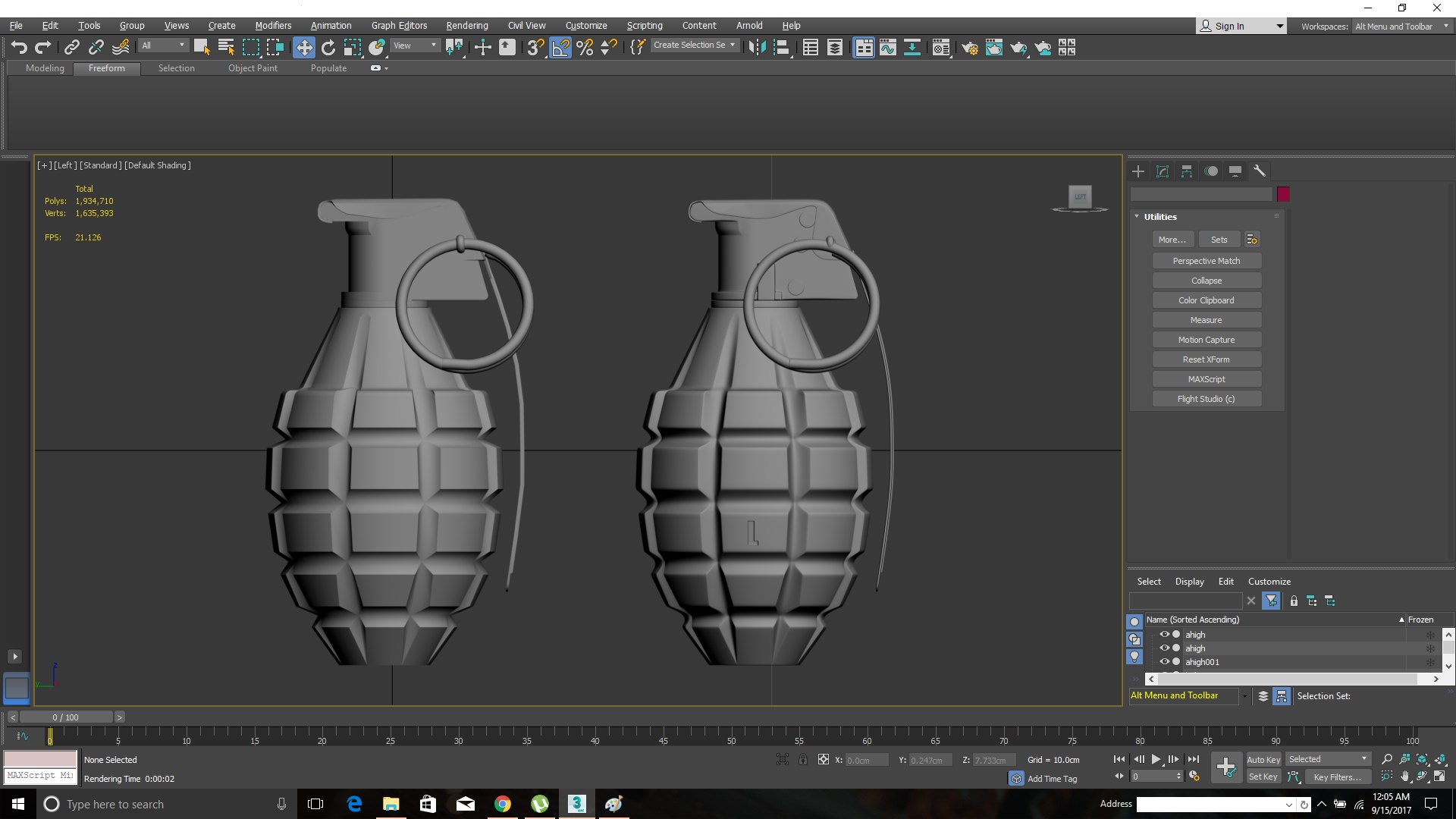This screenshot has width=1456, height=819.
Task: Click the Zoom Extents All icon
Action: (1440, 759)
